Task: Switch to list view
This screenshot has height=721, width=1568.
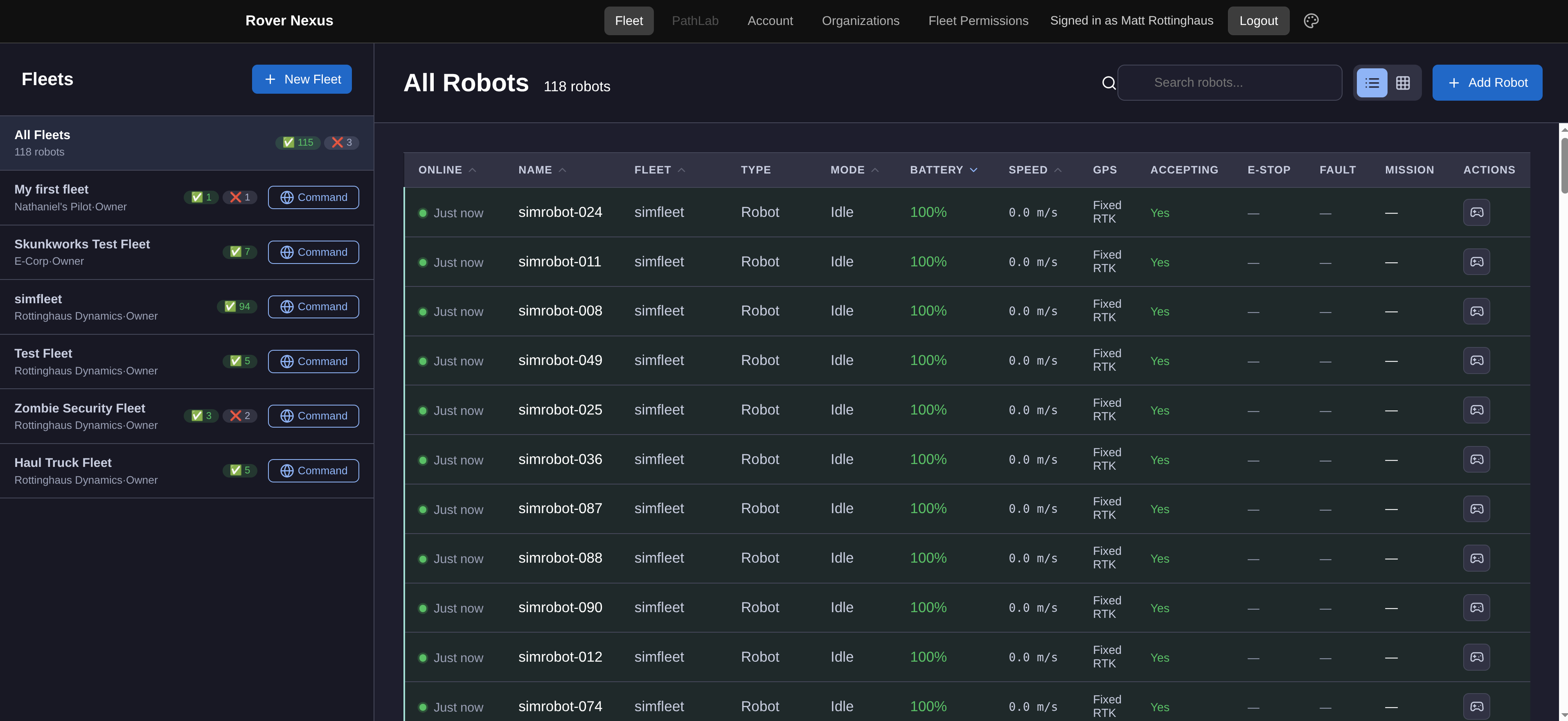Action: click(x=1372, y=83)
